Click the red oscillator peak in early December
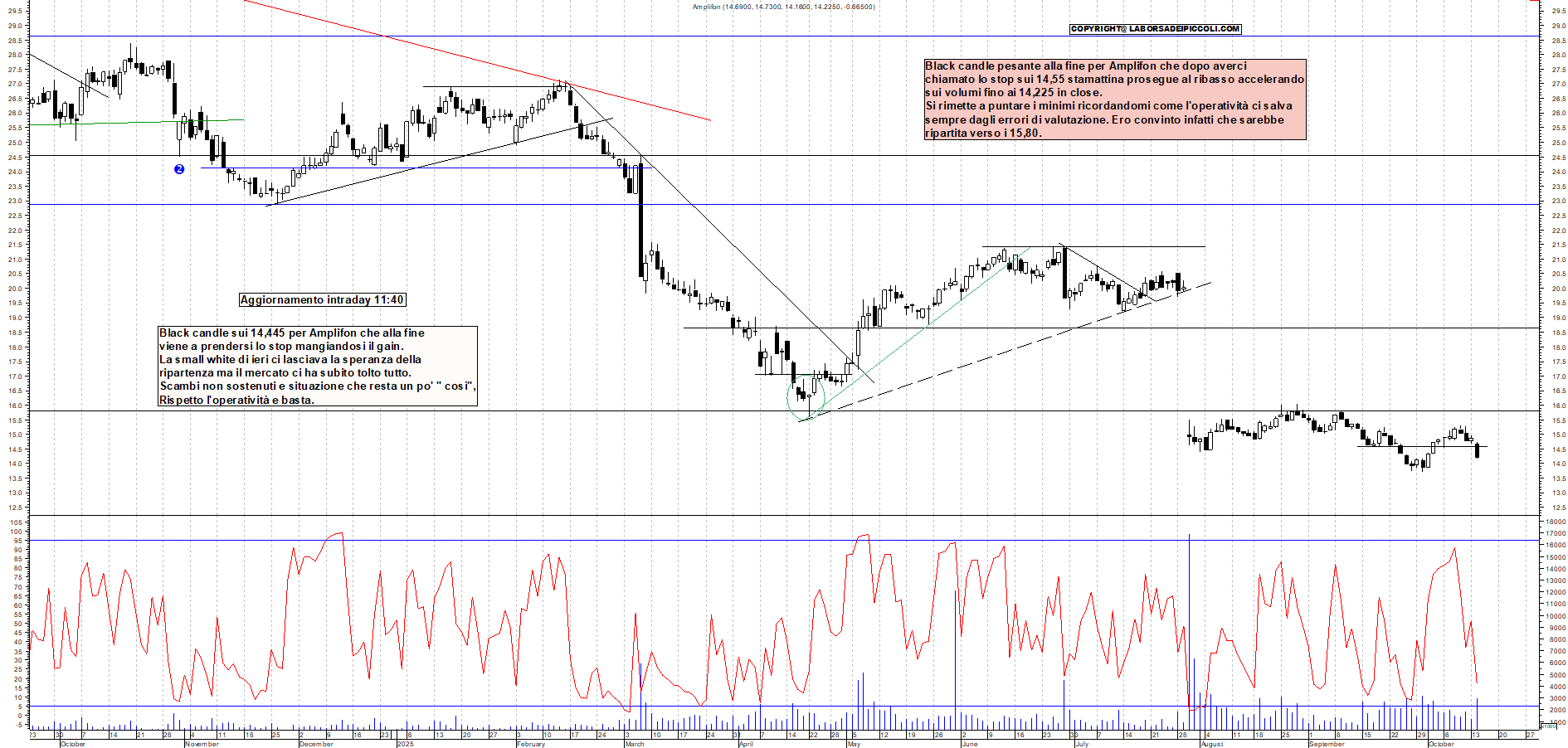Image resolution: width=1568 pixels, height=748 pixels. click(x=337, y=534)
